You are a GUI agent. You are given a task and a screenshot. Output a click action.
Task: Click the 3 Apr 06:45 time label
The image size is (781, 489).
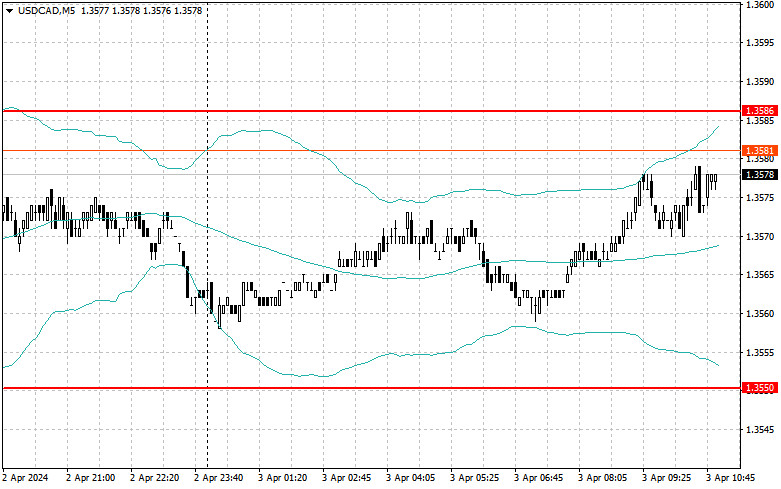pos(538,478)
